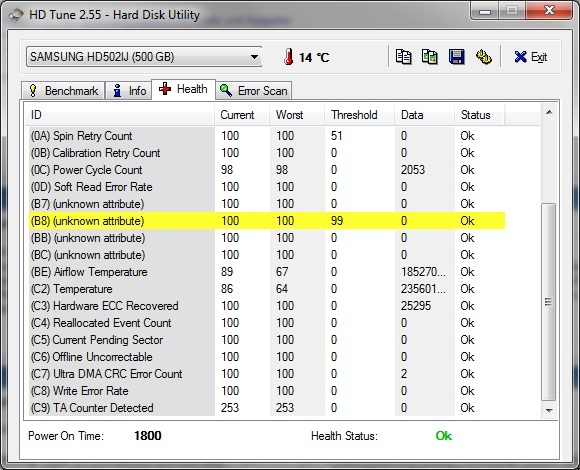The image size is (580, 470).
Task: Select the (C2) Temperature row
Action: point(266,289)
